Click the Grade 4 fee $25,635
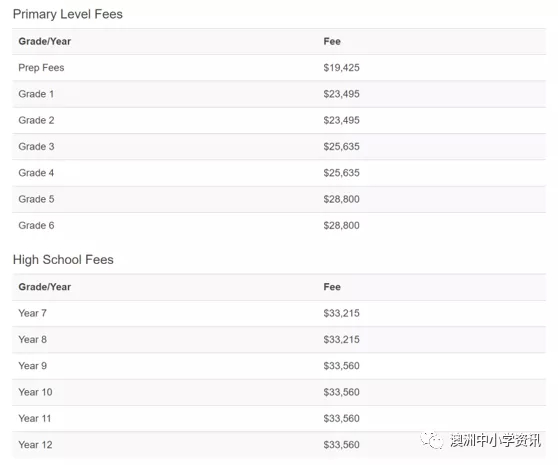This screenshot has height=465, width=558. tap(341, 173)
